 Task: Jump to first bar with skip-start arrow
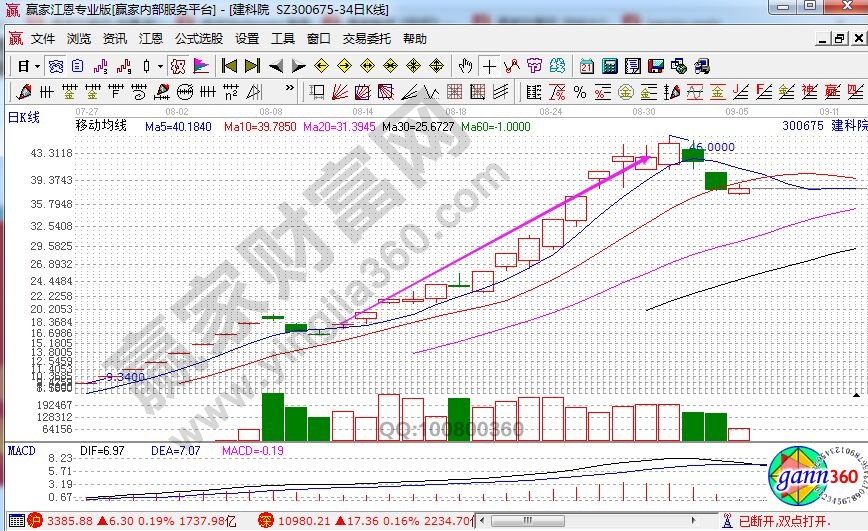pyautogui.click(x=229, y=66)
